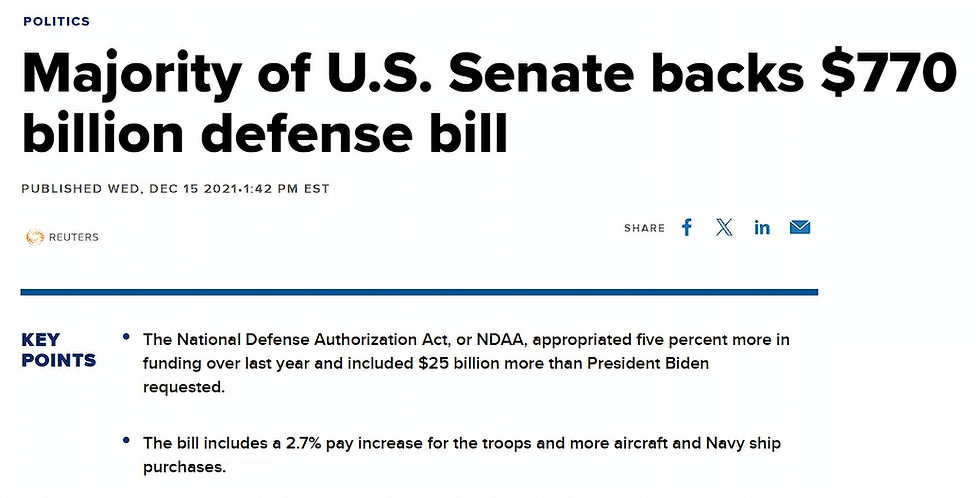Click the "KEY POINTS" heading
980x498 pixels.
point(58,350)
